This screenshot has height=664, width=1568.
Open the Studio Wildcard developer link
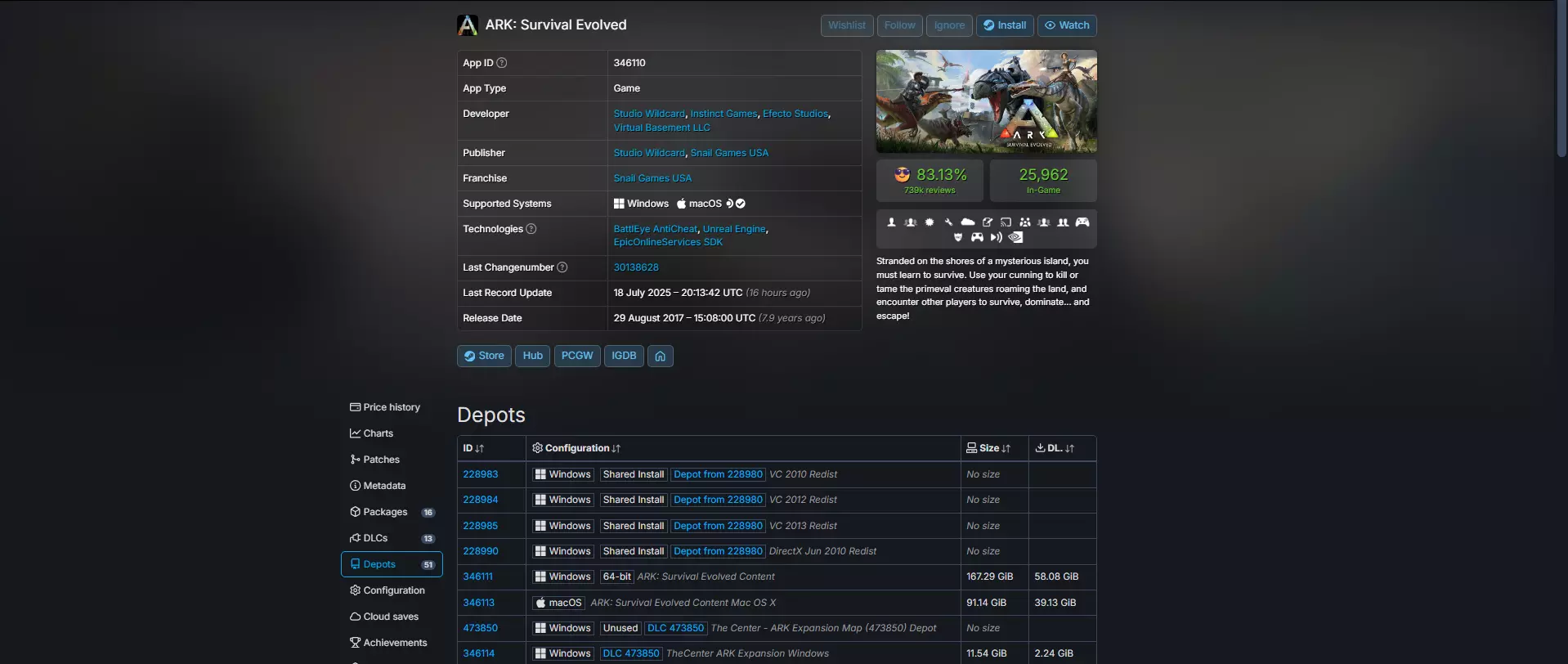649,114
